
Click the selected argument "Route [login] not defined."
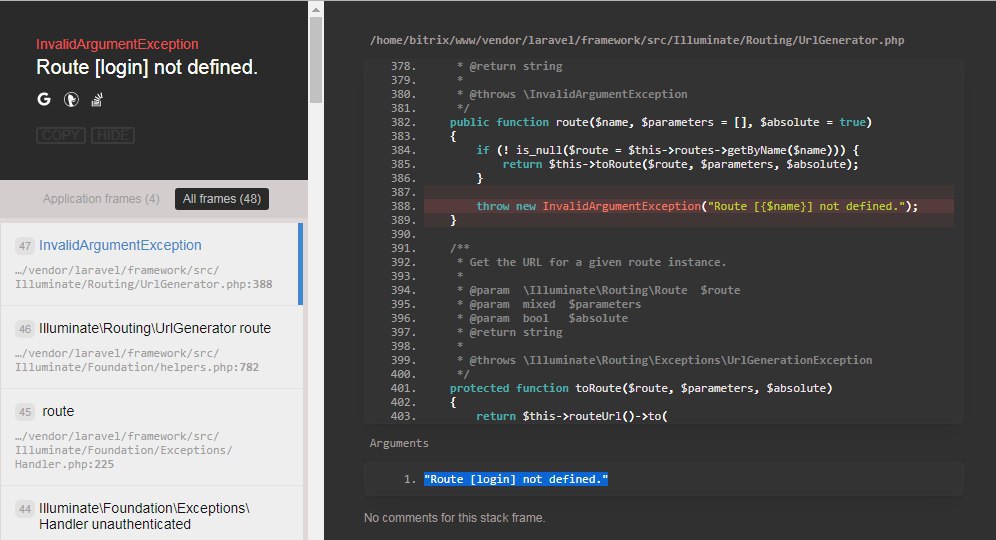tap(516, 479)
